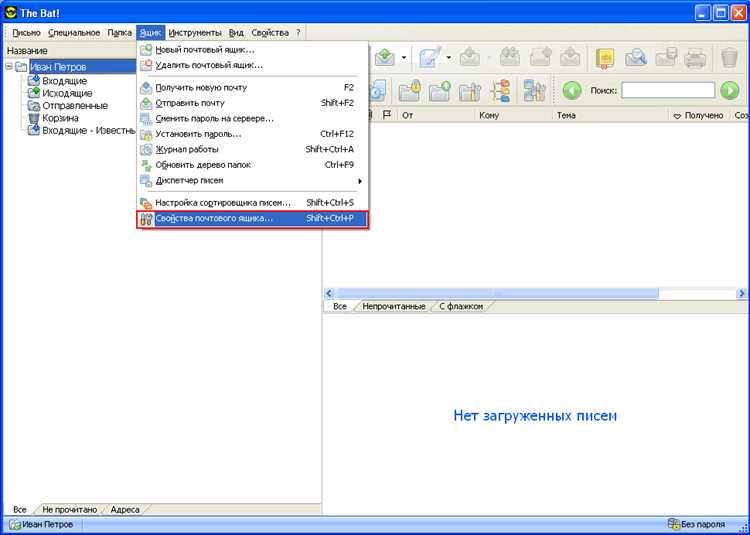Select Получить новую почту menu entry
The height and width of the screenshot is (535, 750).
[x=253, y=87]
